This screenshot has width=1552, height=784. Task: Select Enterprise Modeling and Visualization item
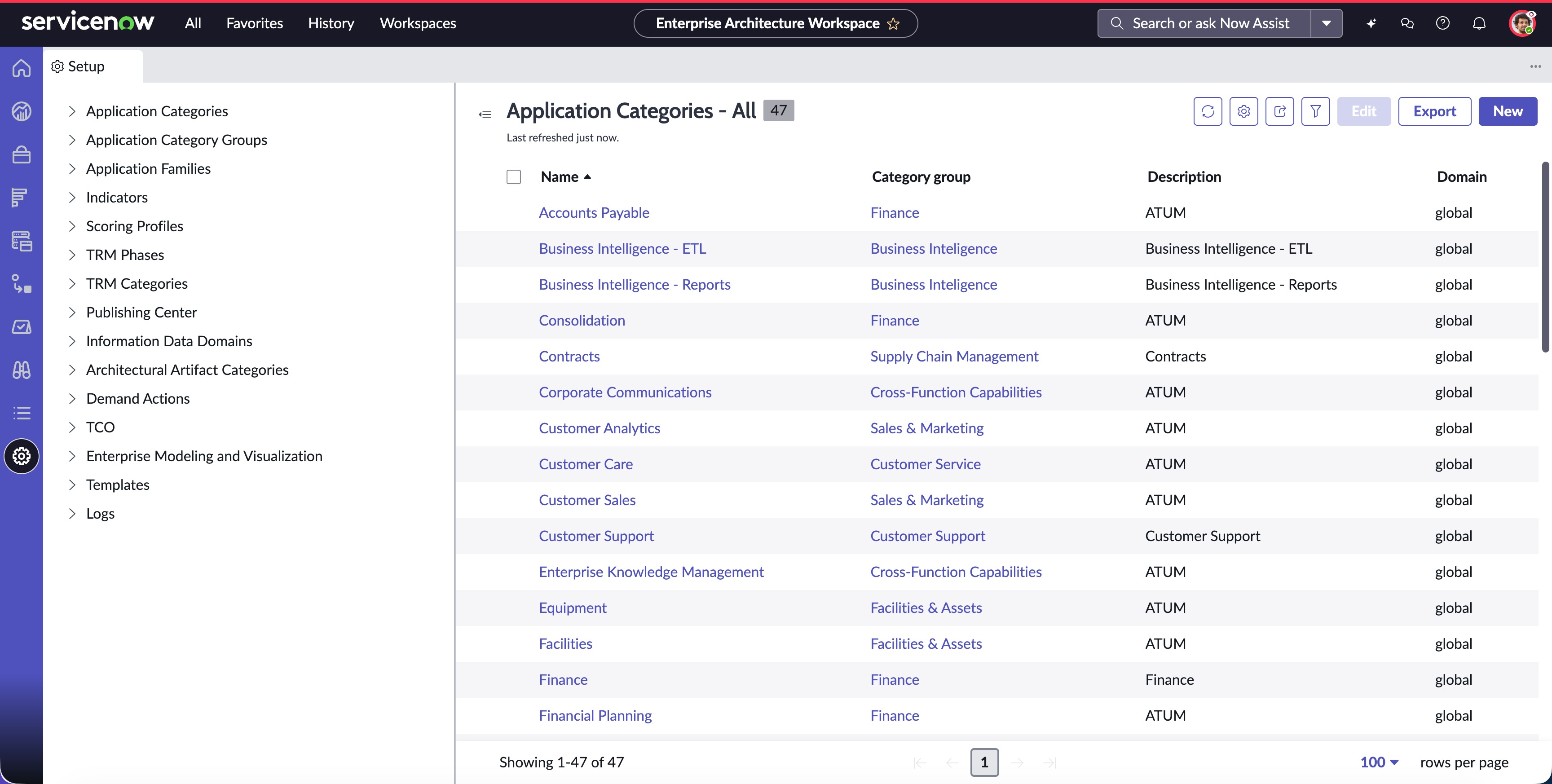(x=204, y=456)
